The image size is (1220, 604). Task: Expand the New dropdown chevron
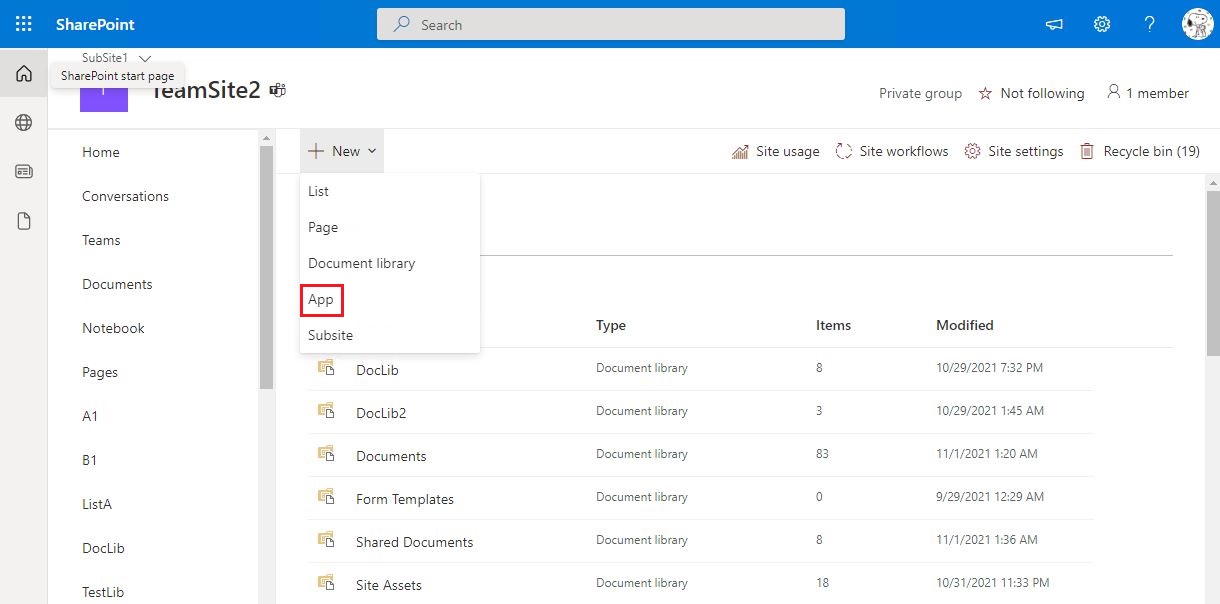click(x=372, y=152)
